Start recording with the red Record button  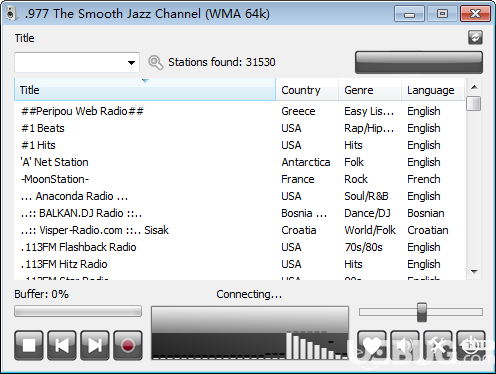click(128, 345)
